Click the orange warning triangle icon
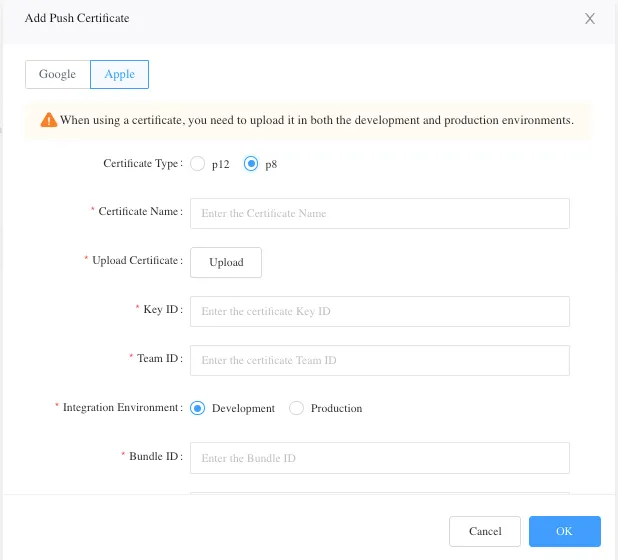 click(x=49, y=120)
